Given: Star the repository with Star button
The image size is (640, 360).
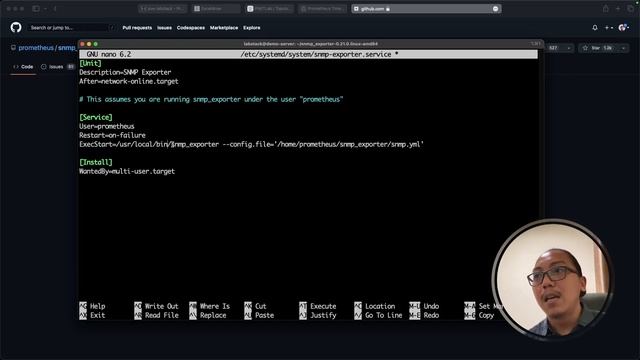Looking at the screenshot, I should click(597, 48).
